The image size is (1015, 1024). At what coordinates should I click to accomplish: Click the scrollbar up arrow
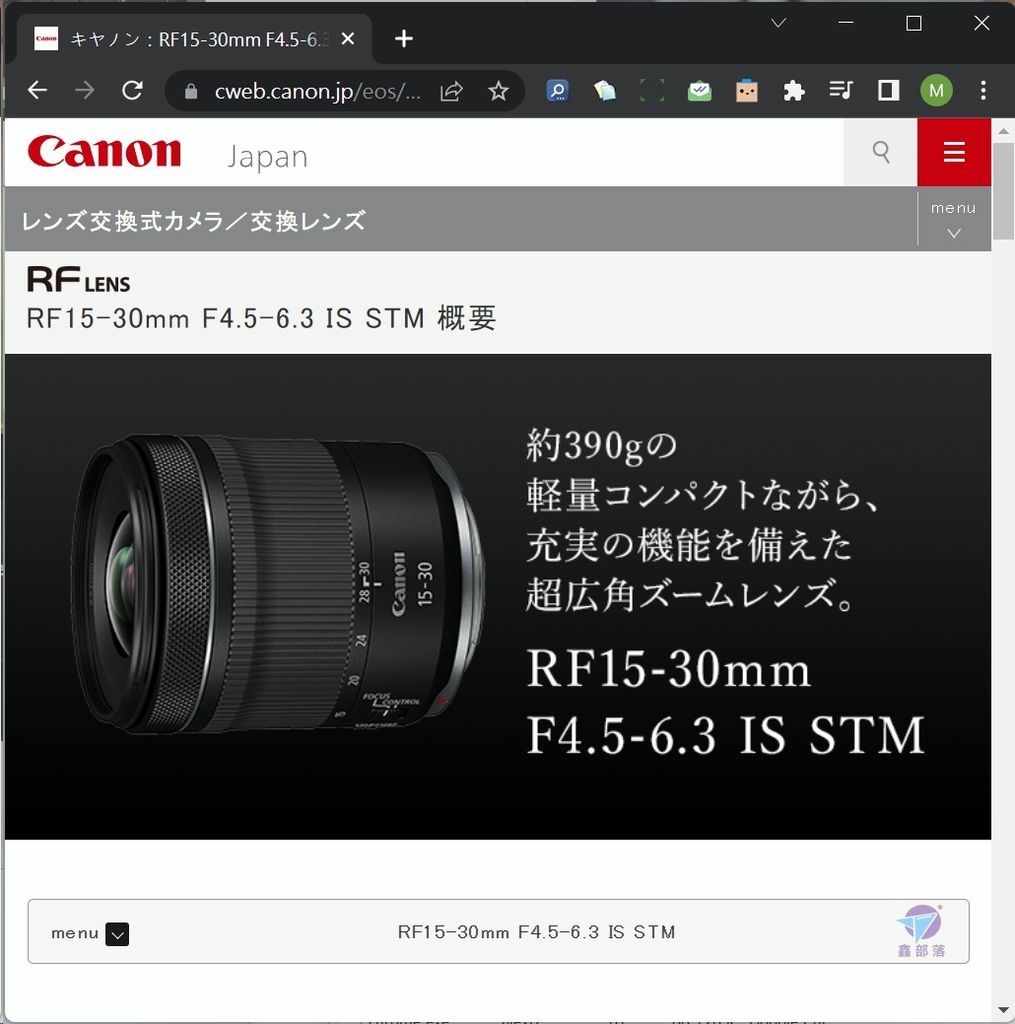point(1003,131)
